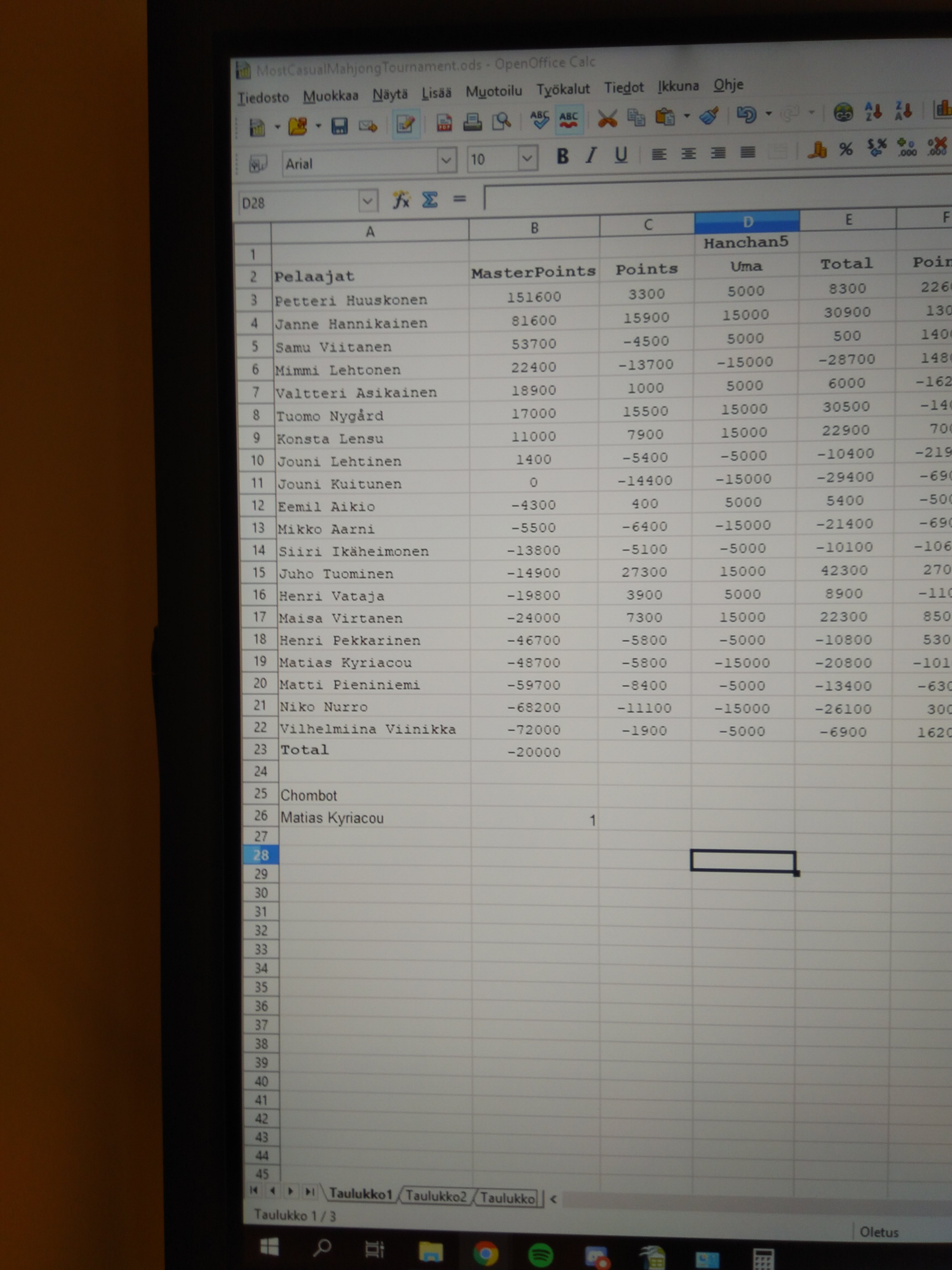Click the Undo arrow icon
This screenshot has width=952, height=1270.
[x=746, y=114]
